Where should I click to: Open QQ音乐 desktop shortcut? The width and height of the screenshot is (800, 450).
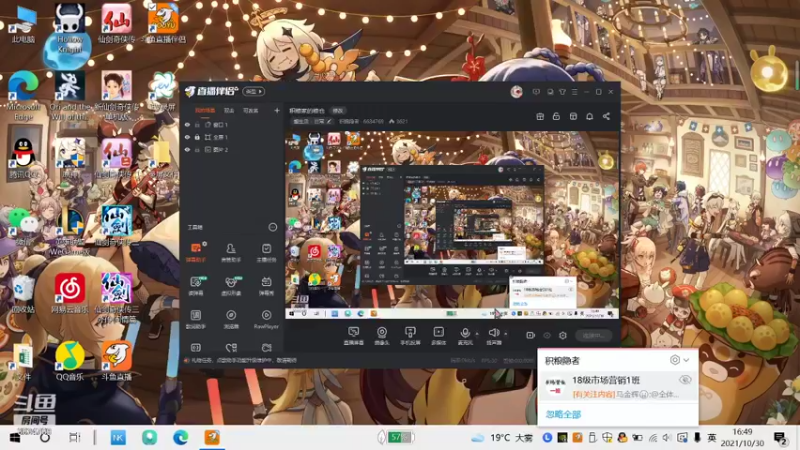(x=70, y=360)
